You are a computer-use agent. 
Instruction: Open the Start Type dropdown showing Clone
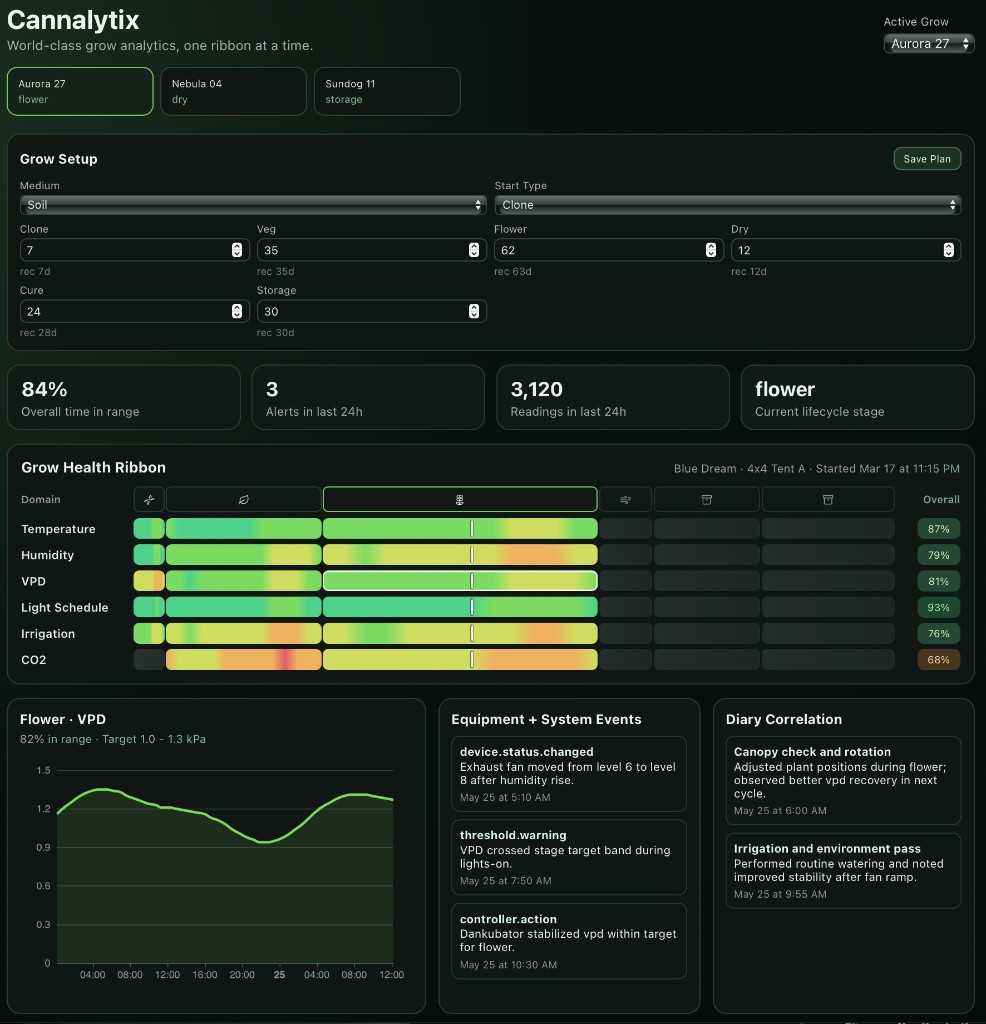pyautogui.click(x=727, y=205)
